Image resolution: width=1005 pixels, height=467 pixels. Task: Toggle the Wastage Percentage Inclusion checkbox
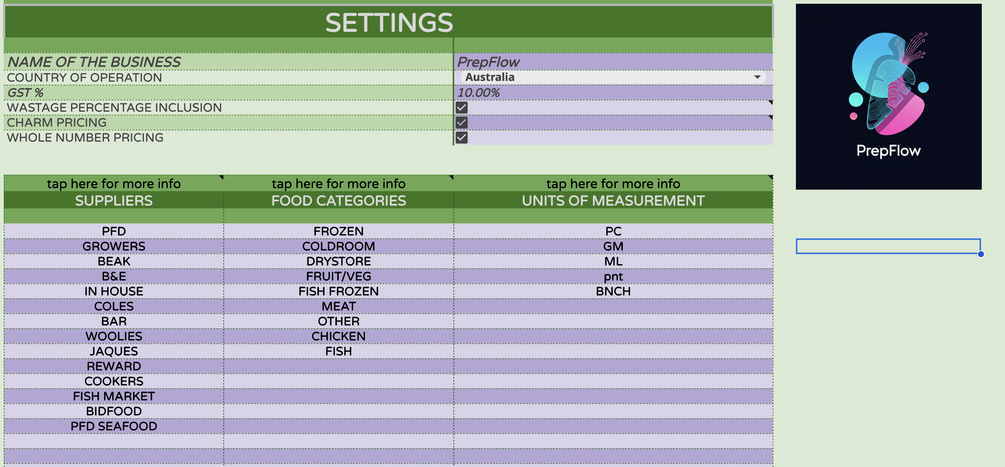[461, 108]
